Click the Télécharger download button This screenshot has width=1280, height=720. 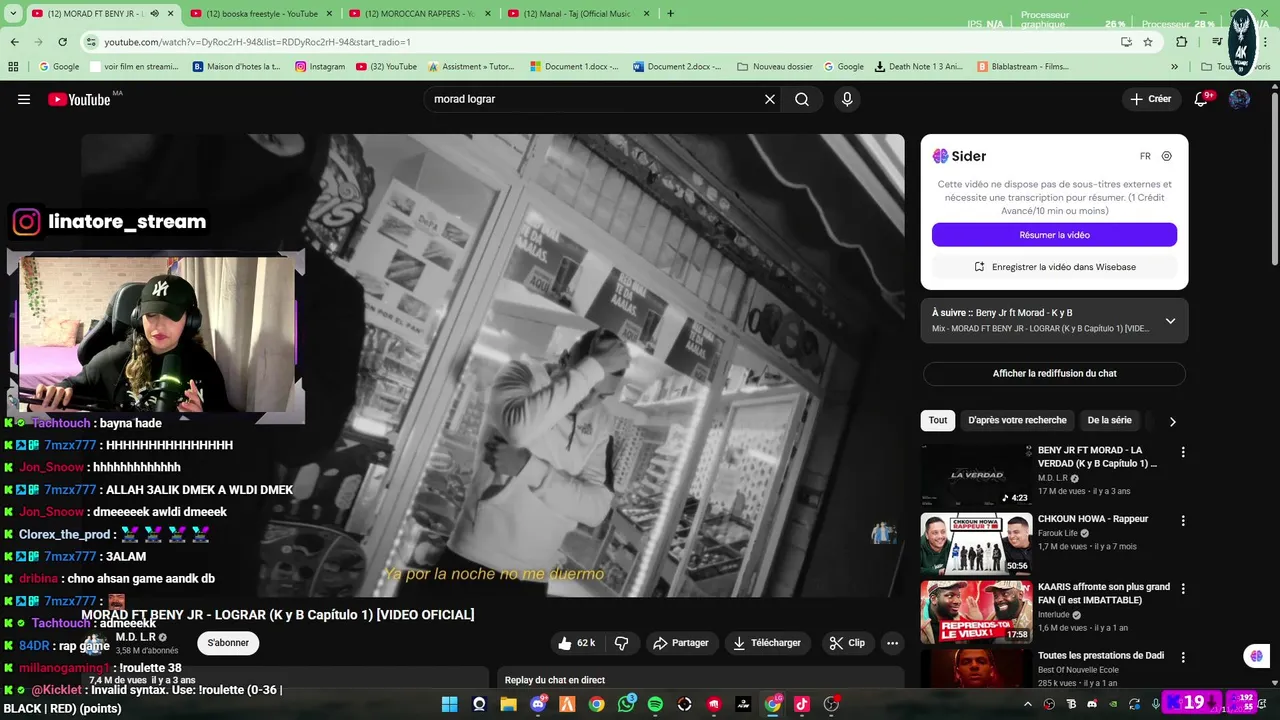click(x=767, y=643)
